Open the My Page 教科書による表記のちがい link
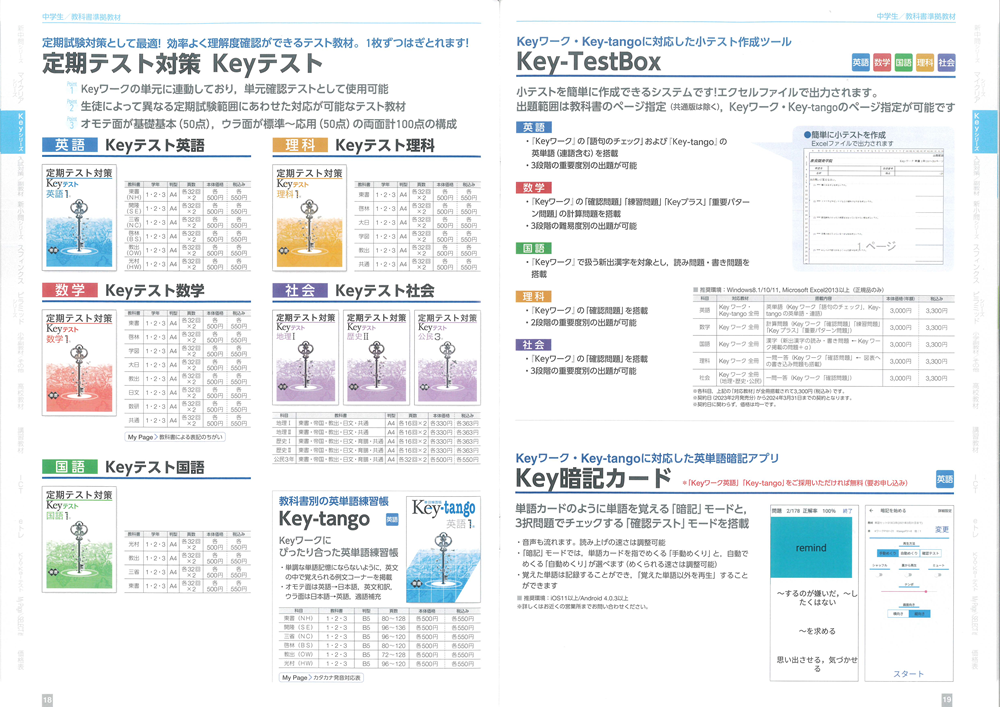The image size is (1000, 707). tap(175, 437)
